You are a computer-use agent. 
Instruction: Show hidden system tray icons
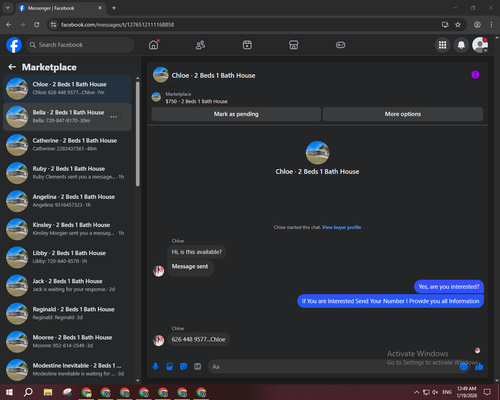(416, 392)
